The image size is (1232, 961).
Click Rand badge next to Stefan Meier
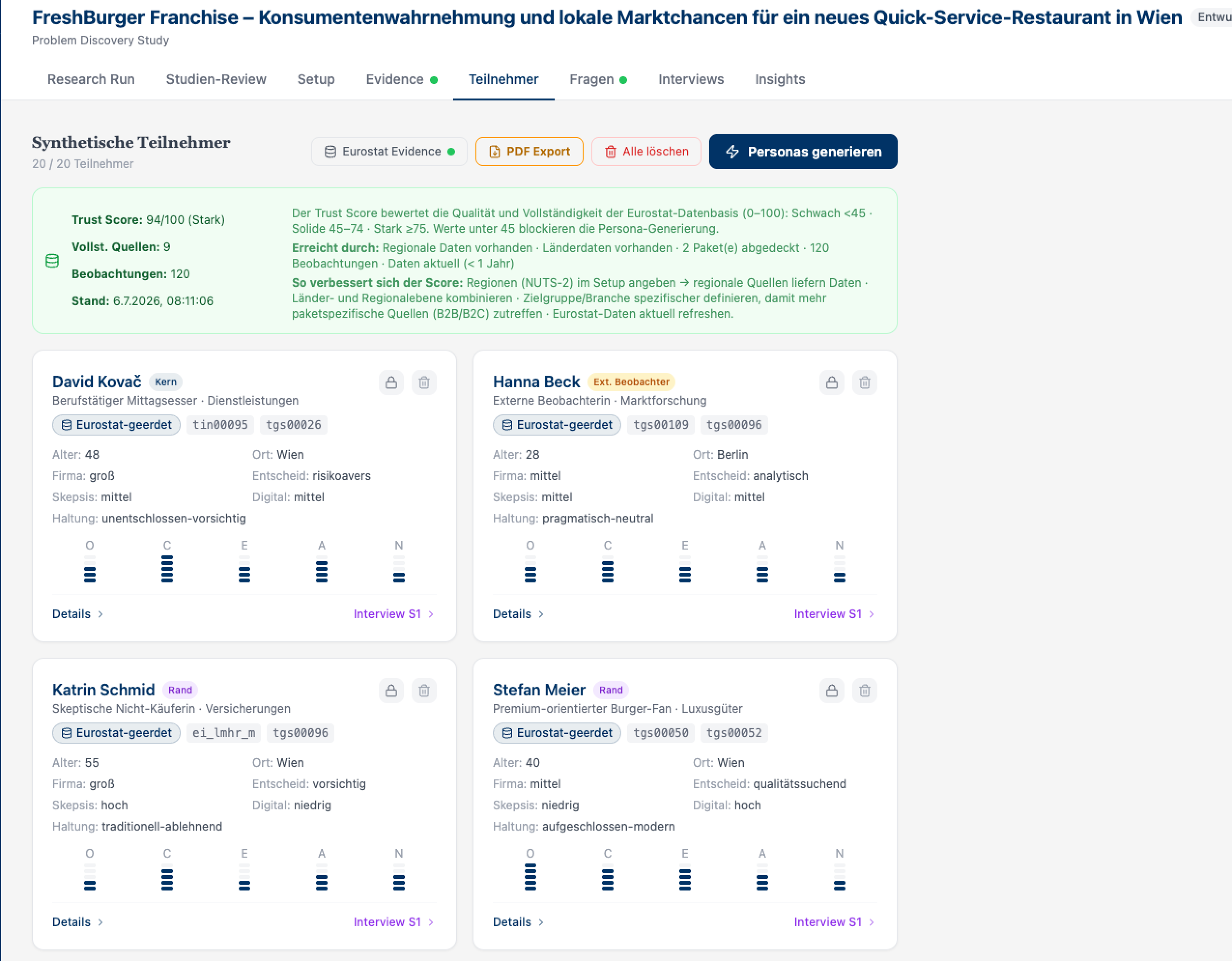tap(611, 690)
